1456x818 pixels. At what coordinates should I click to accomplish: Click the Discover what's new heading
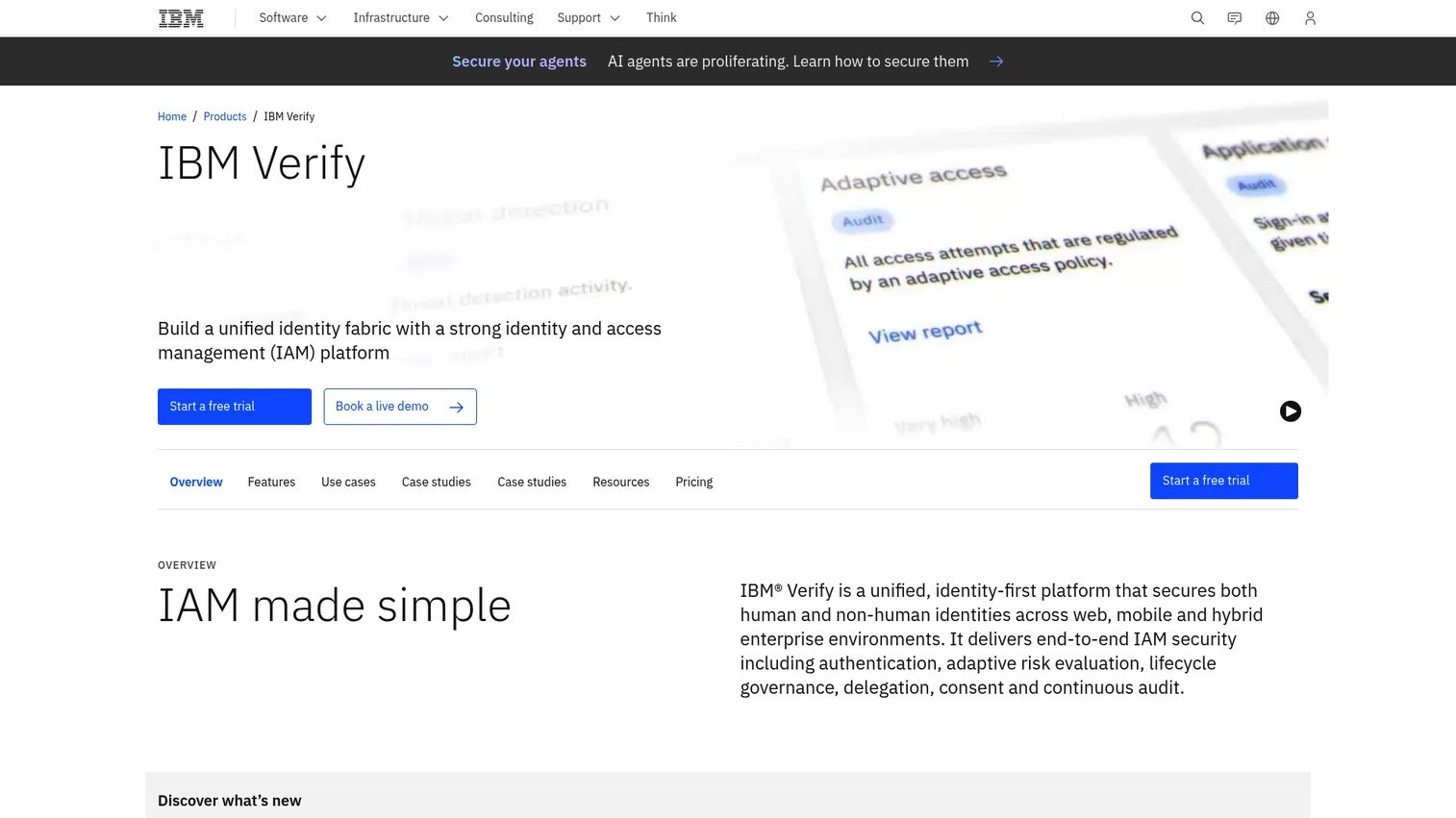coord(230,801)
